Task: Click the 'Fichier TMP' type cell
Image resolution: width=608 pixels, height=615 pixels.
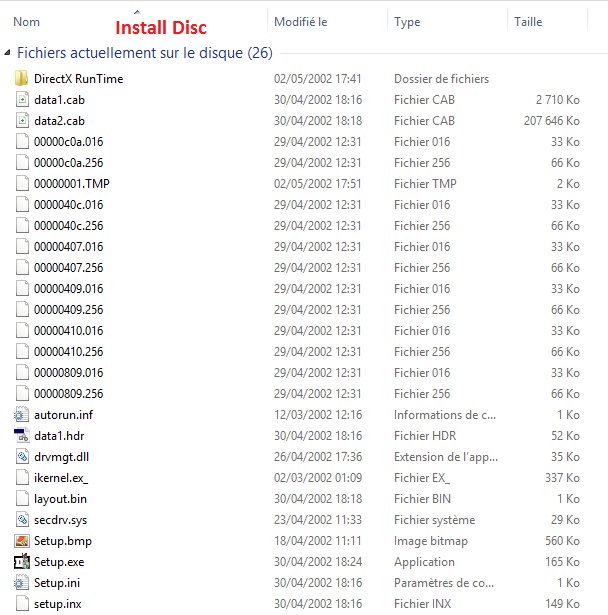Action: (x=425, y=184)
